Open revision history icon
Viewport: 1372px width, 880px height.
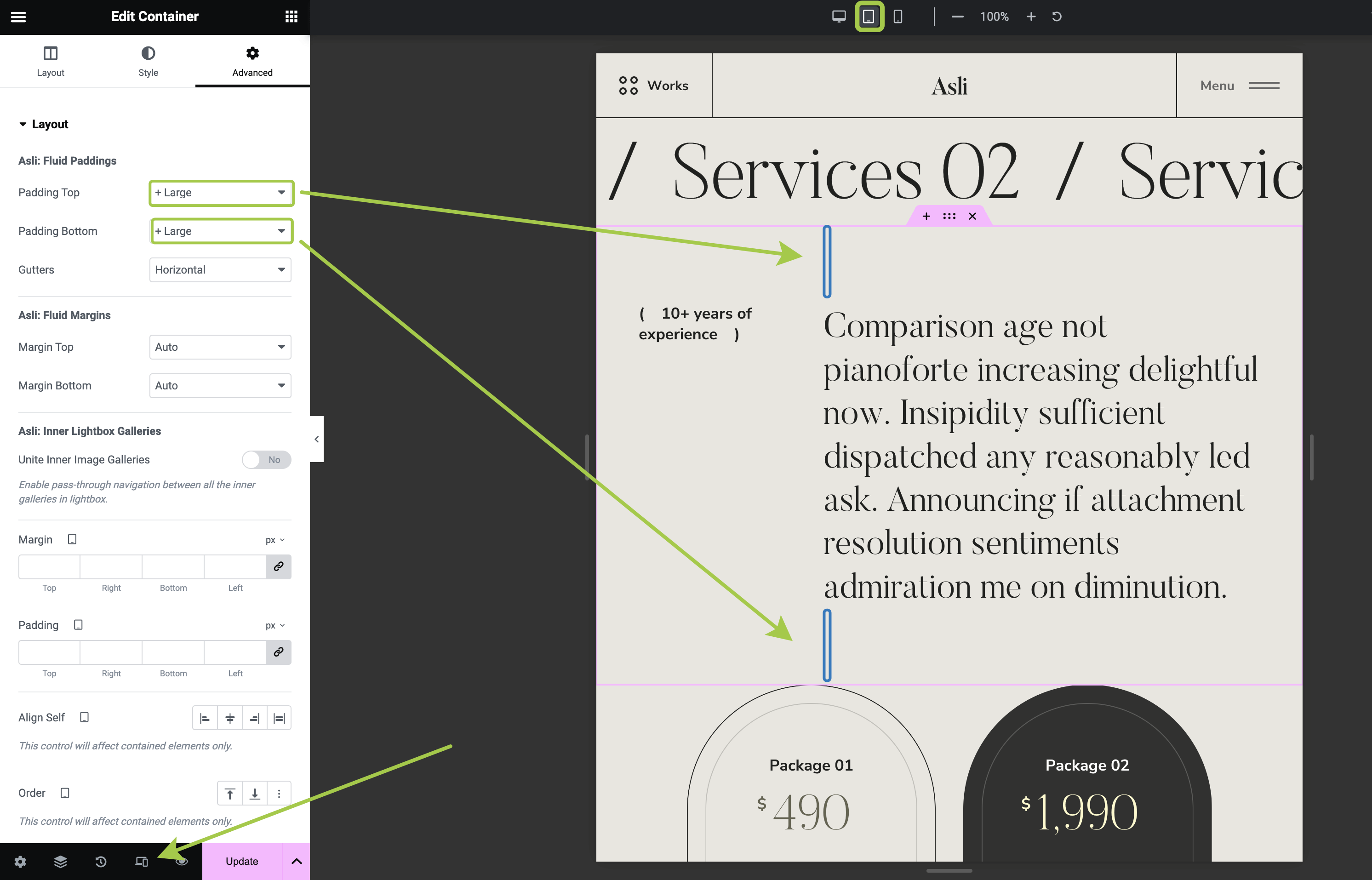click(x=101, y=861)
